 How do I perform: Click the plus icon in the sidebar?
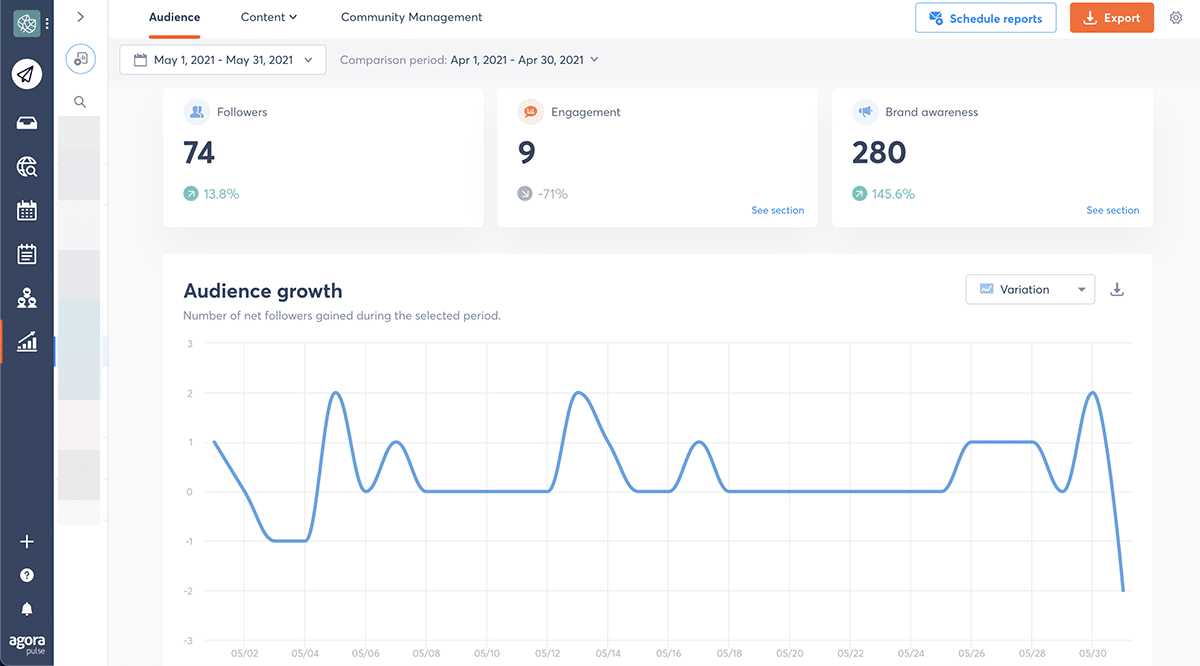[x=27, y=541]
